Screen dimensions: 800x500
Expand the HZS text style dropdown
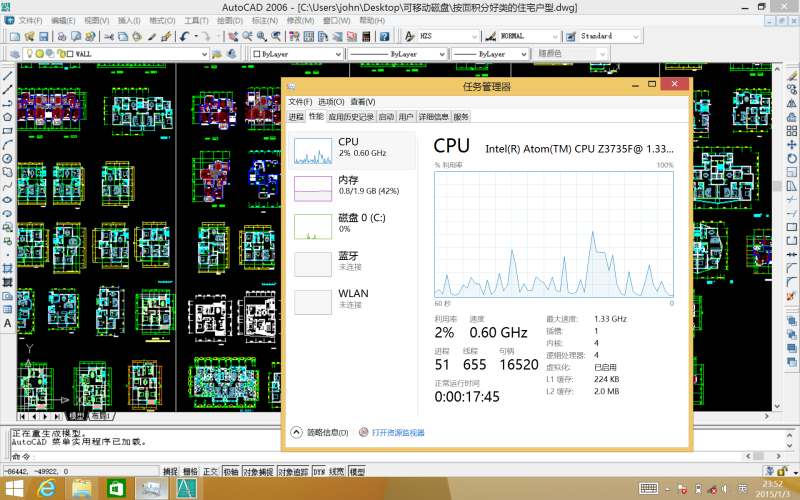click(474, 37)
